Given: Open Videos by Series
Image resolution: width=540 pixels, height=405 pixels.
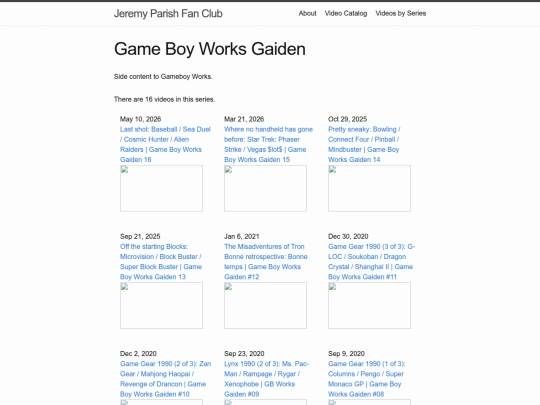Looking at the screenshot, I should [x=401, y=13].
